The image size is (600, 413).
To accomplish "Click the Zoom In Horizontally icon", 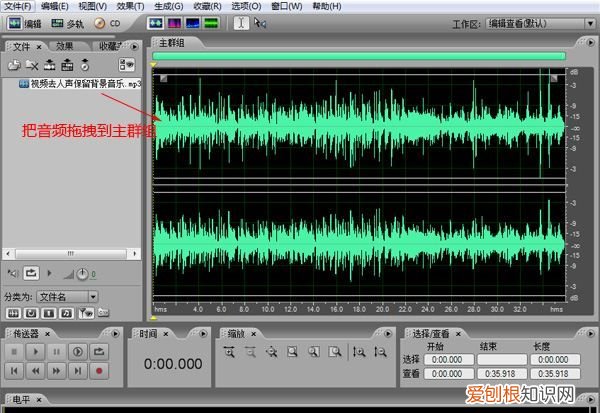I will (x=230, y=352).
